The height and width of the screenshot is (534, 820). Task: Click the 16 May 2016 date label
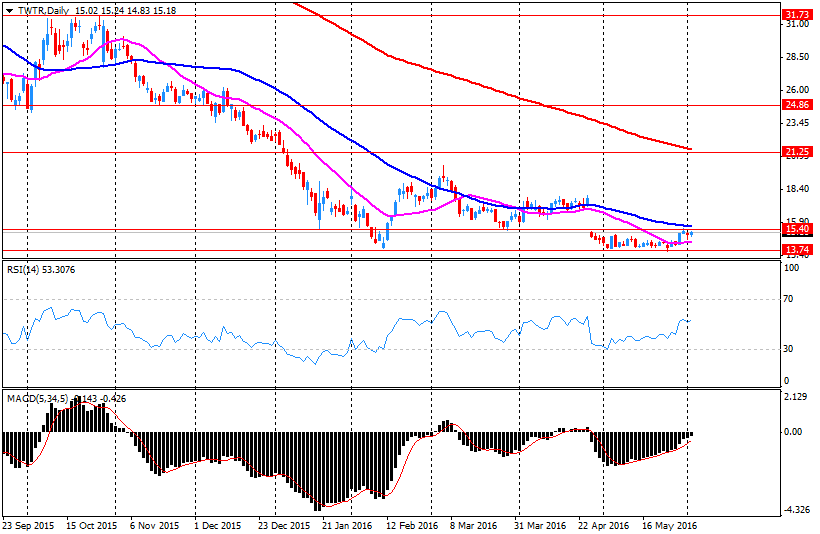point(670,524)
